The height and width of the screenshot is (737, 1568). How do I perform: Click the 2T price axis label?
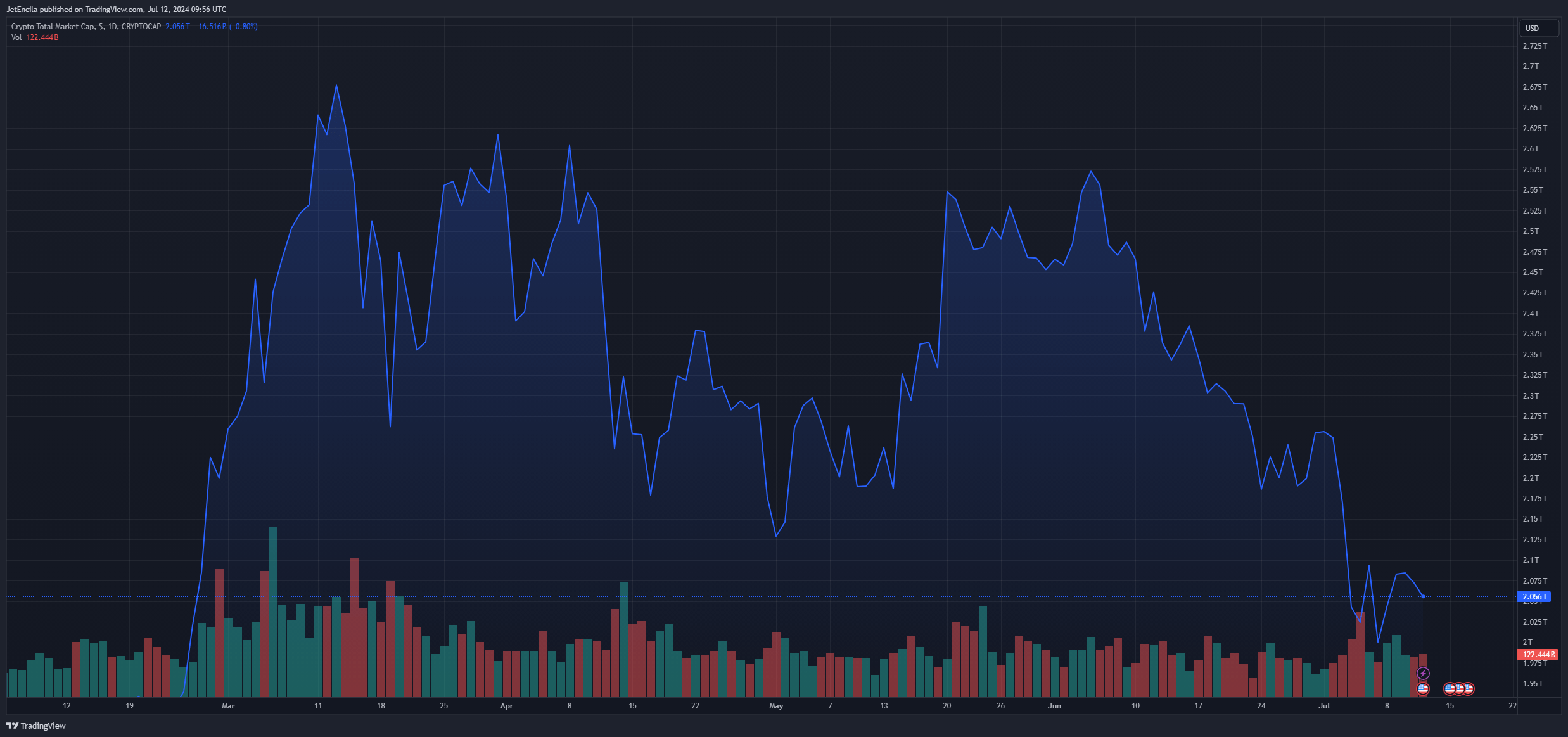click(x=1528, y=643)
